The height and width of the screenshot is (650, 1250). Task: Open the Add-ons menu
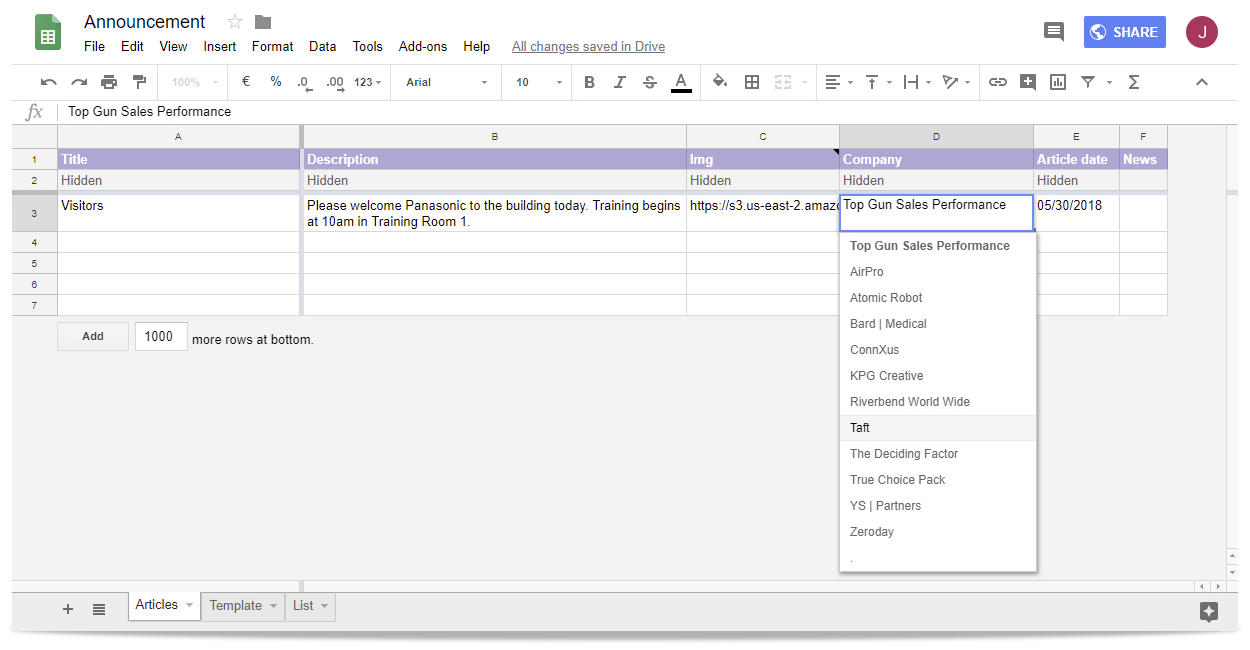coord(423,46)
